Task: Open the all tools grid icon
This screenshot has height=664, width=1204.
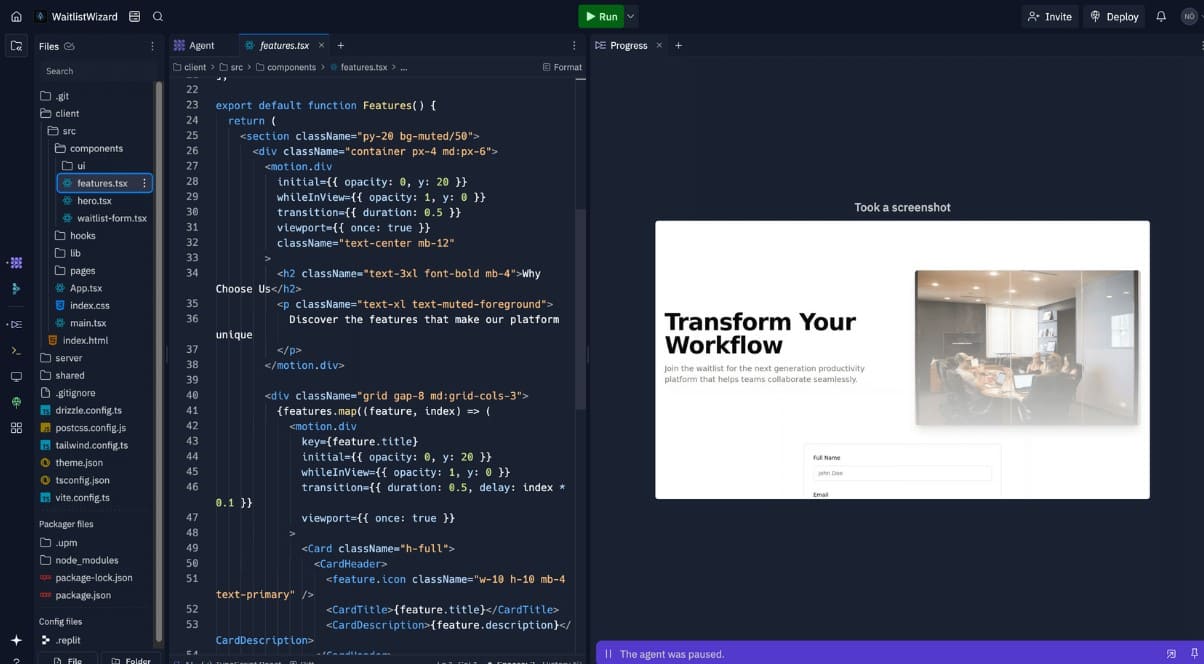Action: coord(15,428)
